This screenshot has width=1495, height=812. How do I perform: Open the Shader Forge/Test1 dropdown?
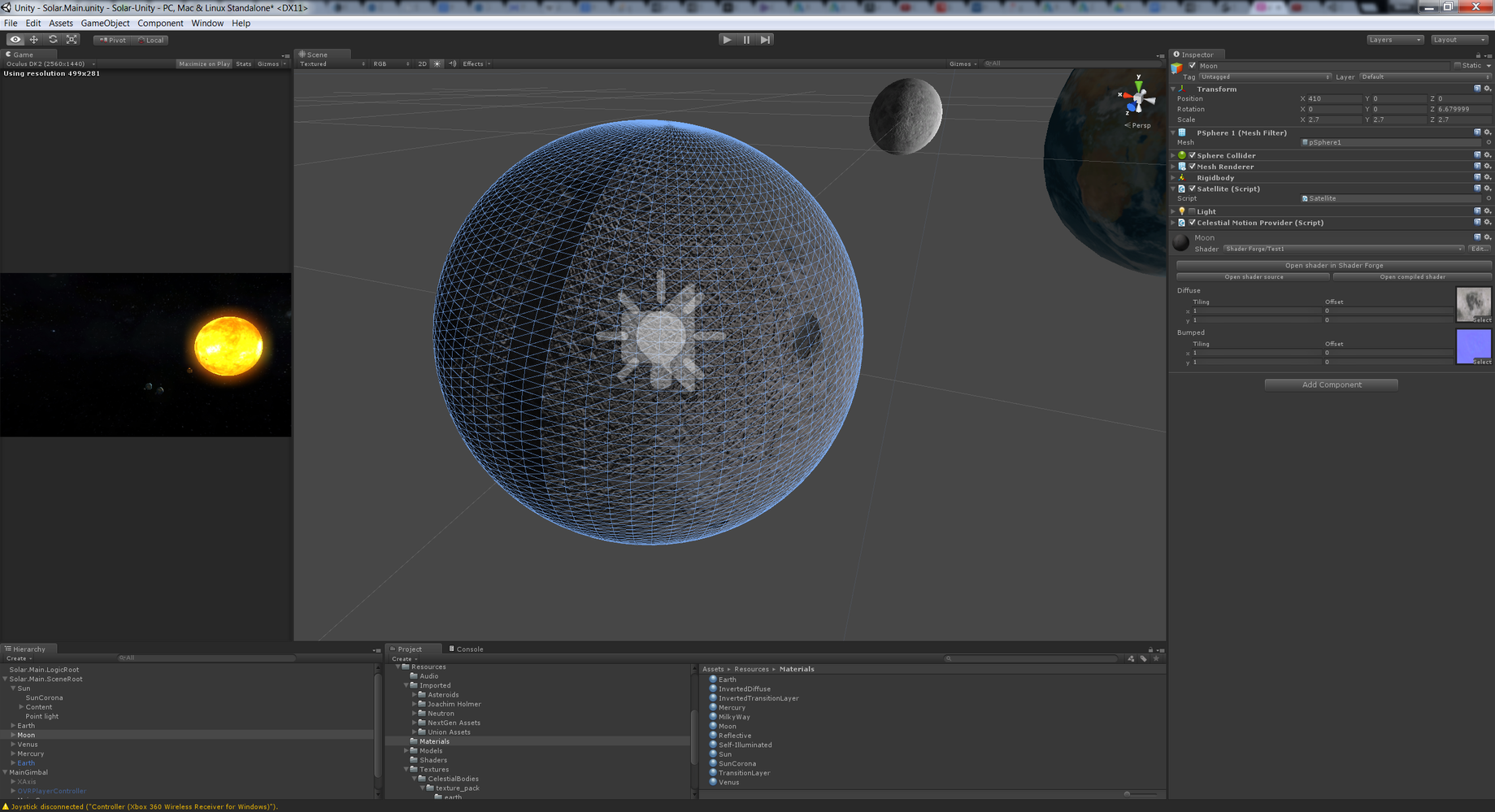pos(1344,249)
